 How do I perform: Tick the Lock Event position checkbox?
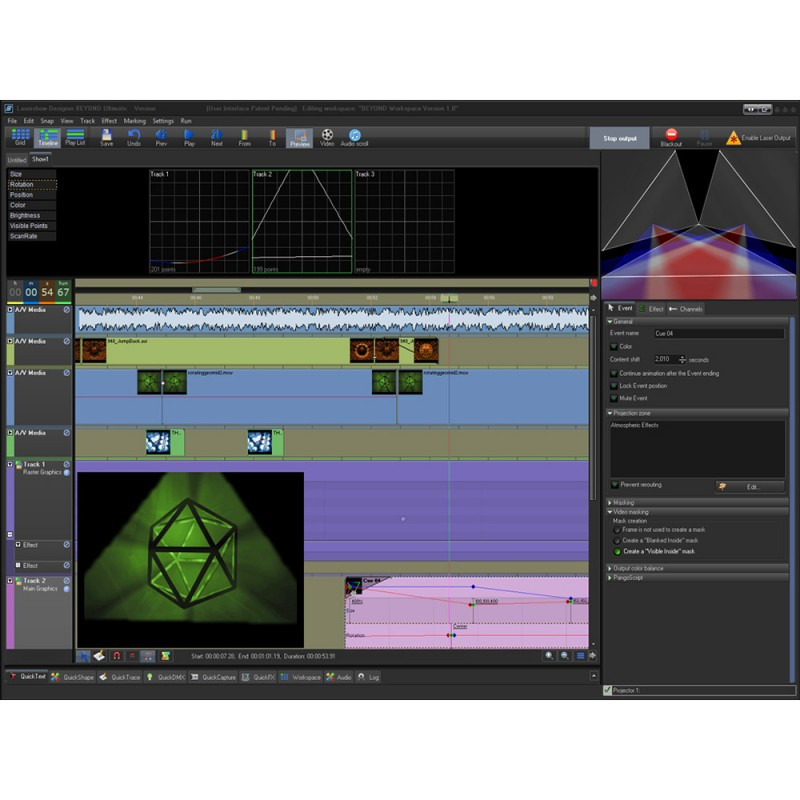[614, 386]
